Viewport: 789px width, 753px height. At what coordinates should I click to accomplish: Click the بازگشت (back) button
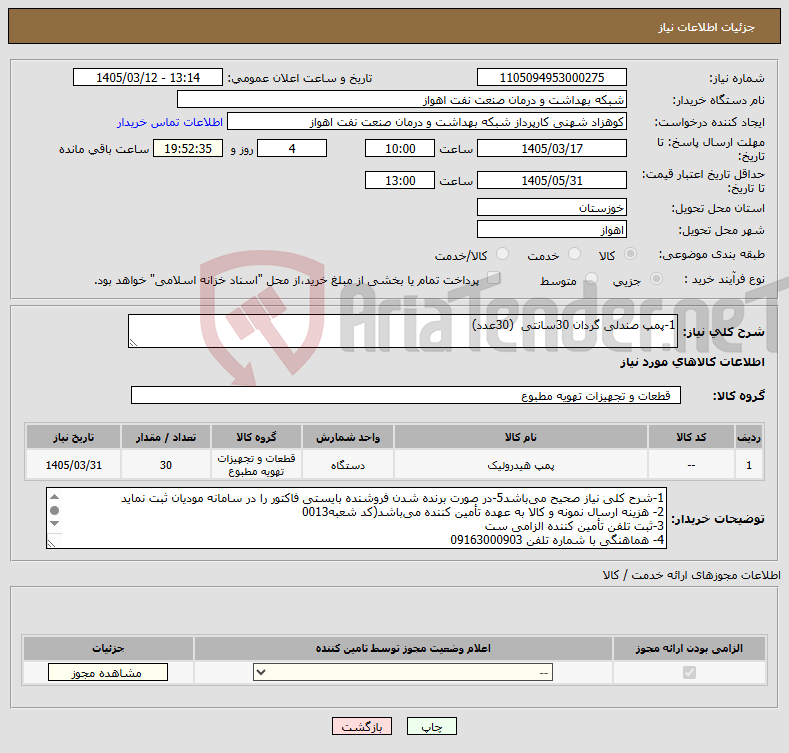tap(362, 726)
